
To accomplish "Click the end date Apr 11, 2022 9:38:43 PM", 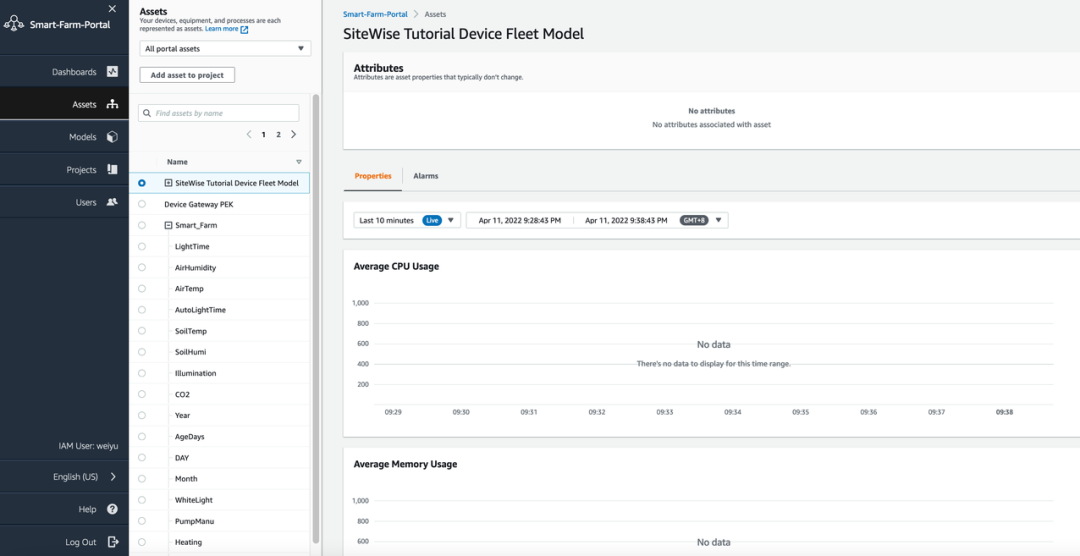I will [626, 220].
